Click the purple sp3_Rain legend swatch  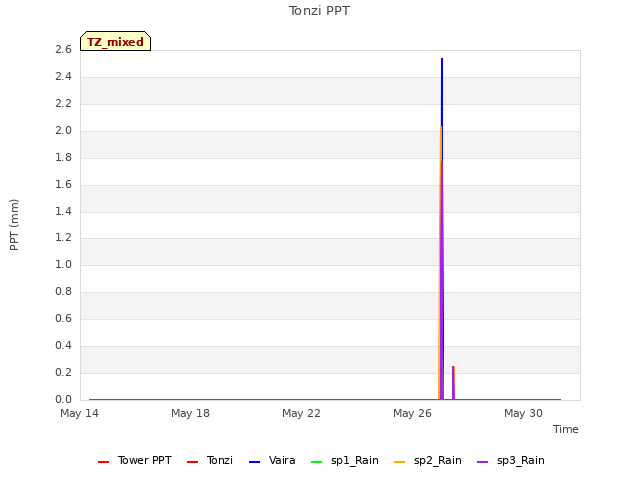[x=482, y=462]
